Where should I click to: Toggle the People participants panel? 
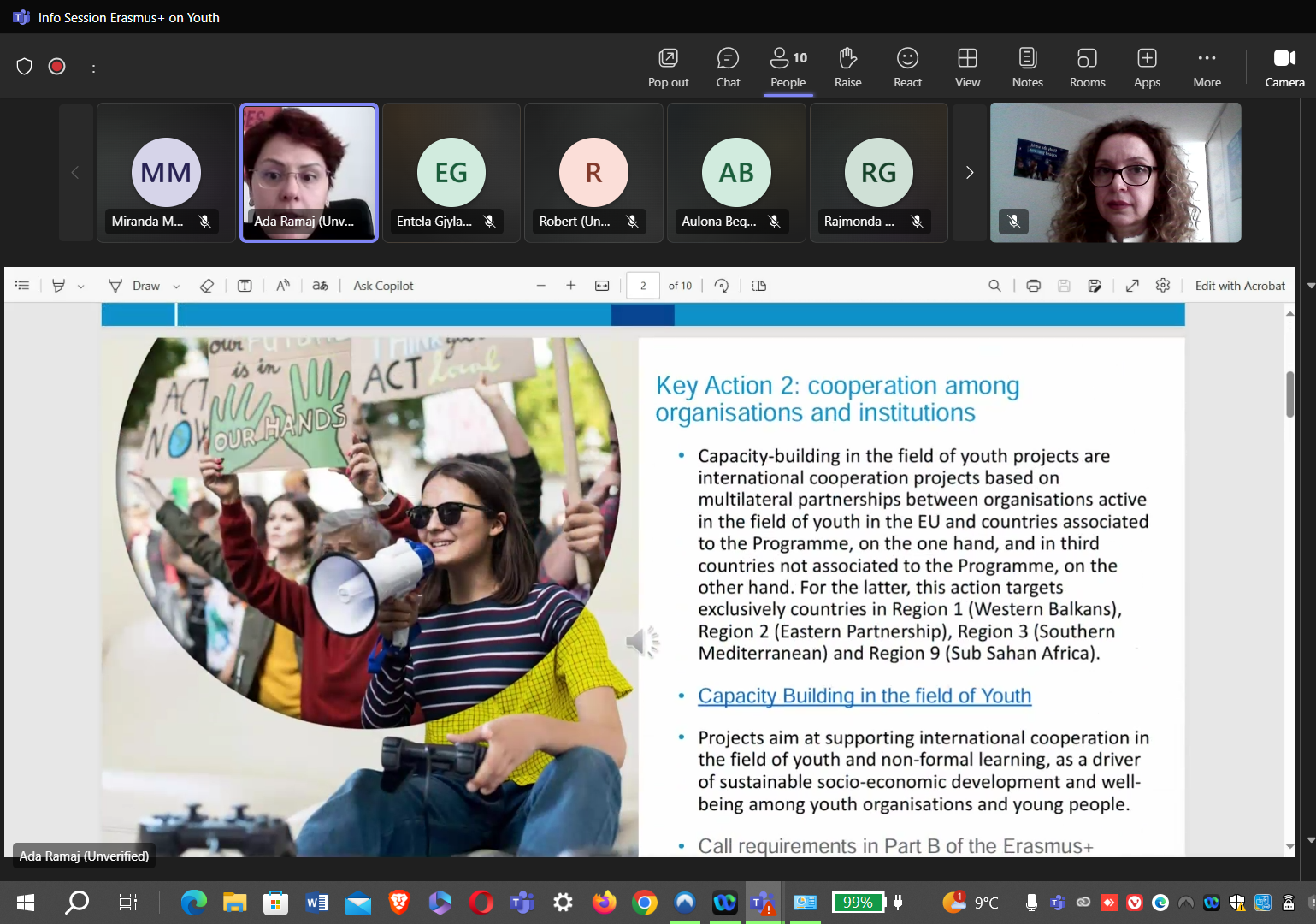coord(788,68)
